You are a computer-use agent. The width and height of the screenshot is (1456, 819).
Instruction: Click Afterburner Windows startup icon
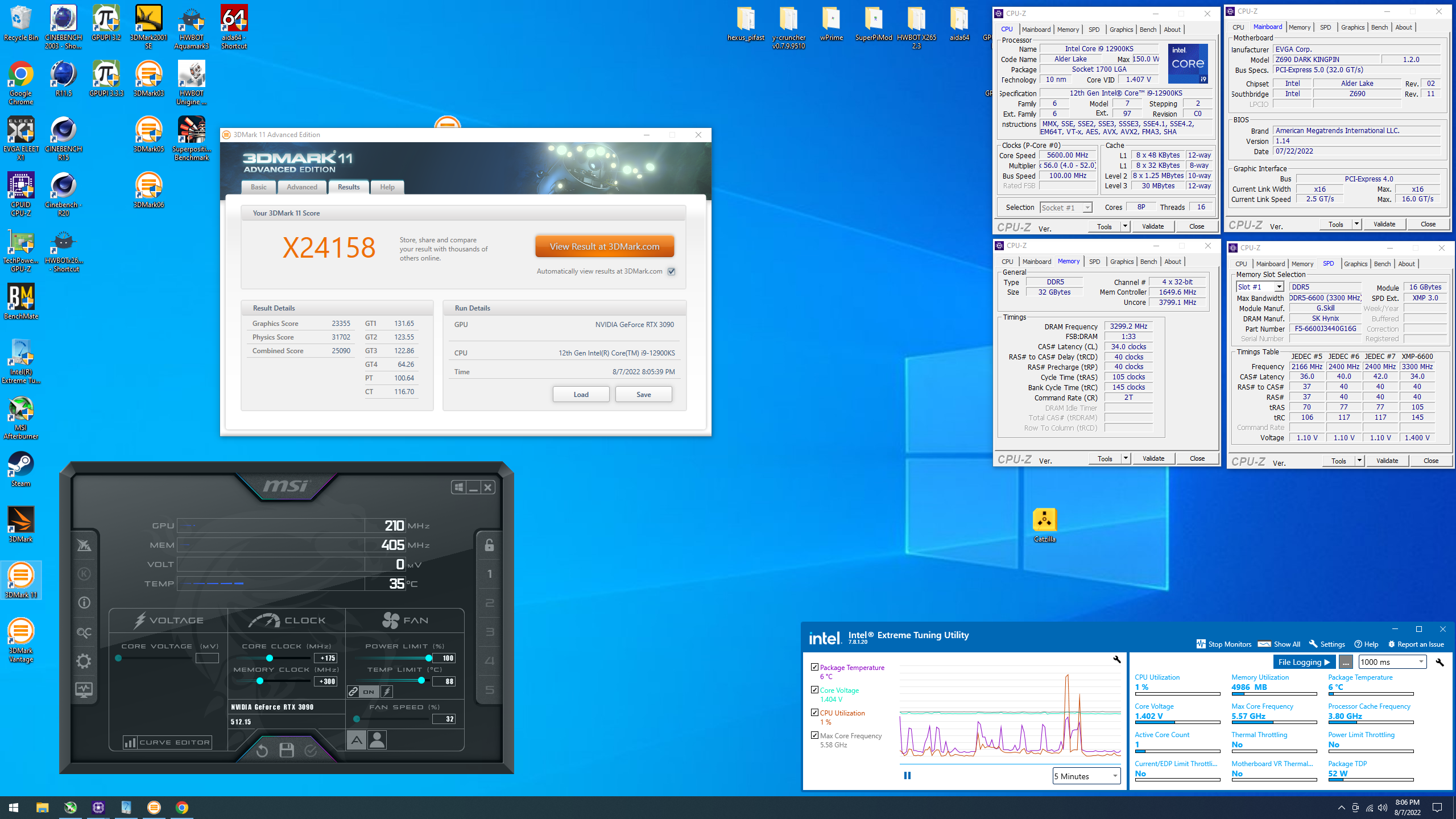(x=458, y=487)
